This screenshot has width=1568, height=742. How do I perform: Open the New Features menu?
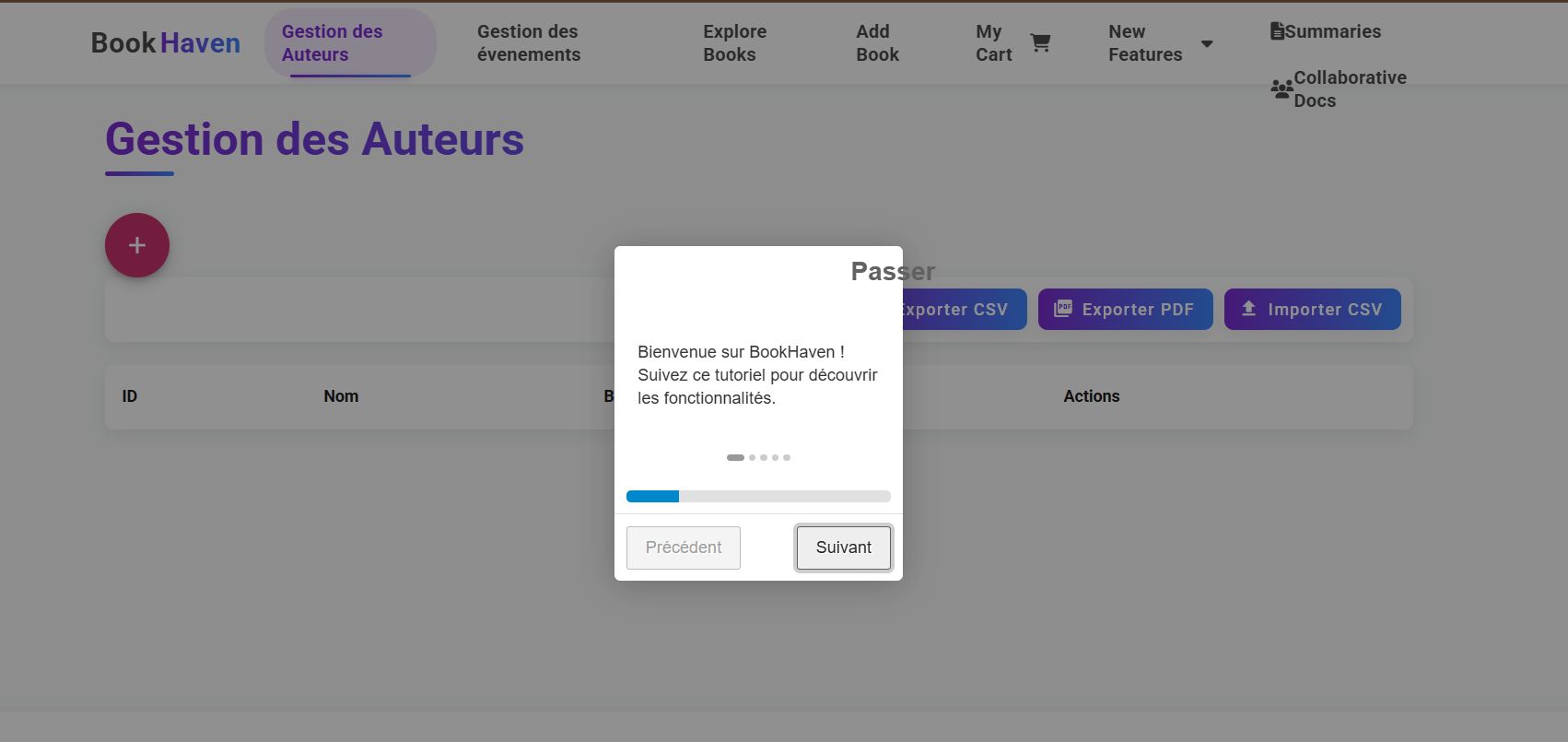pyautogui.click(x=1160, y=43)
